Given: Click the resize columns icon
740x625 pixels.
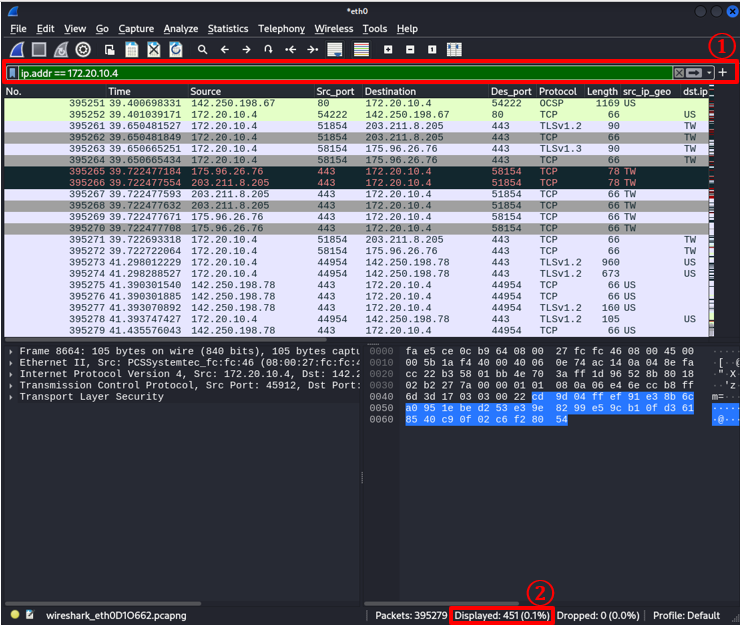Looking at the screenshot, I should click(x=454, y=49).
